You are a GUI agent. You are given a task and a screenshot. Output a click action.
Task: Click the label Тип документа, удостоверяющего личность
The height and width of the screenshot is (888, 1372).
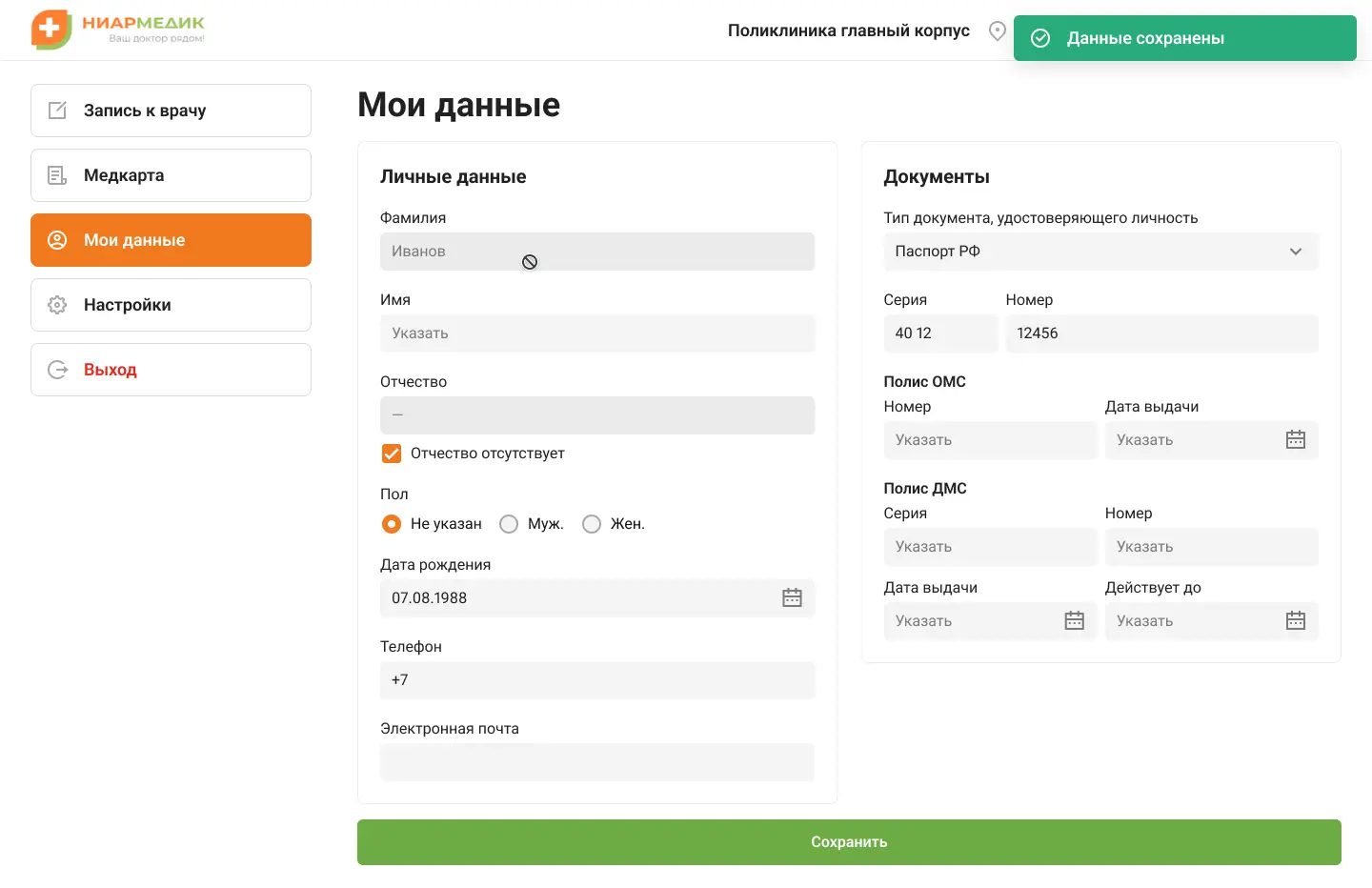[1040, 218]
